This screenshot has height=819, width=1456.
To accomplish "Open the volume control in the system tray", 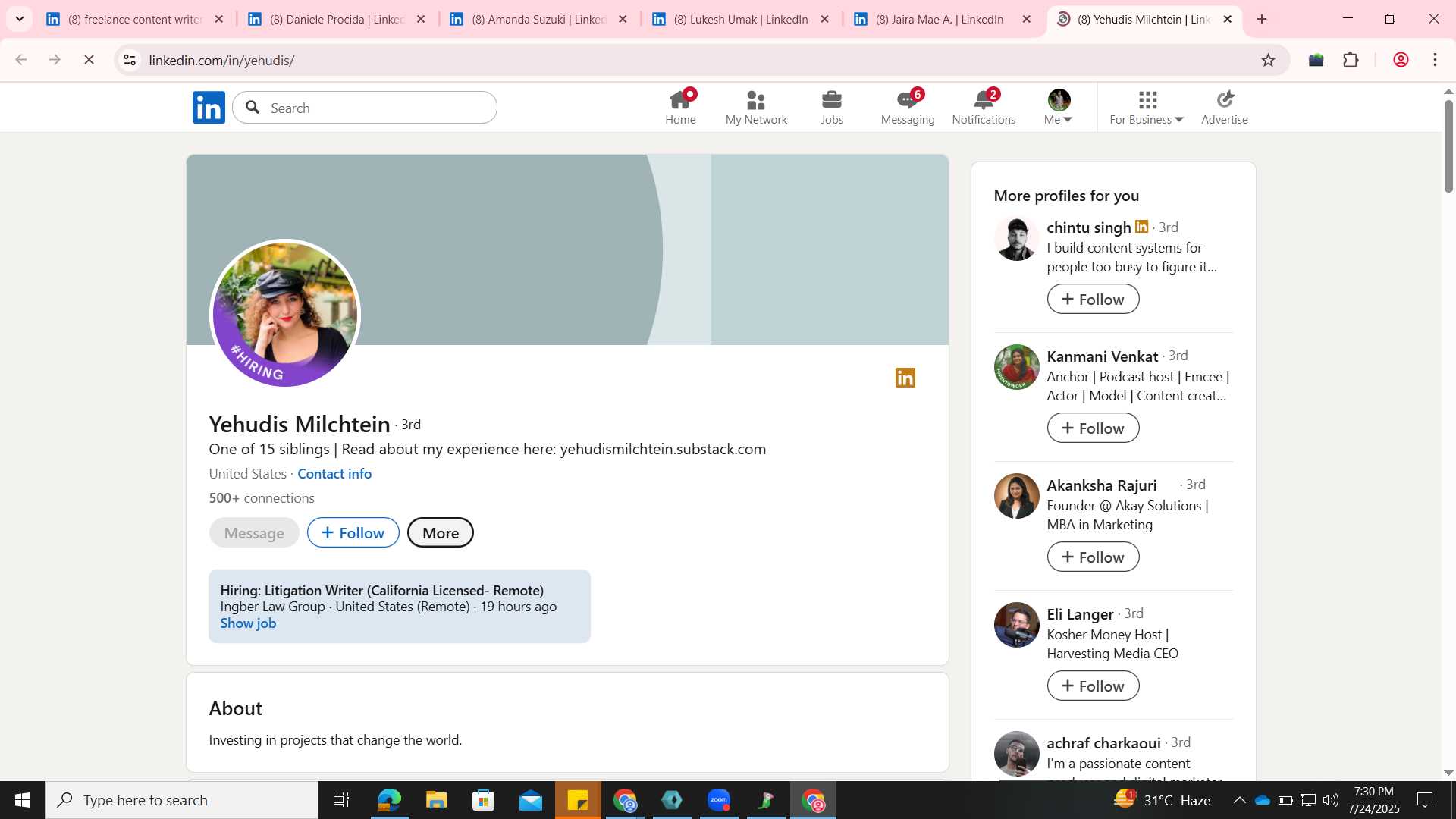I will pyautogui.click(x=1330, y=800).
